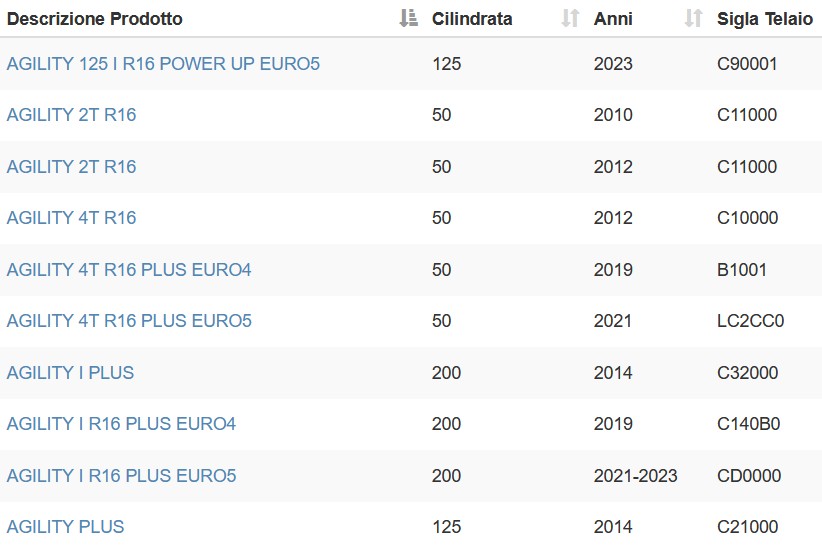Viewport: 822px width, 547px height.
Task: Open the AGILITY PLUS link
Action: coord(66,526)
